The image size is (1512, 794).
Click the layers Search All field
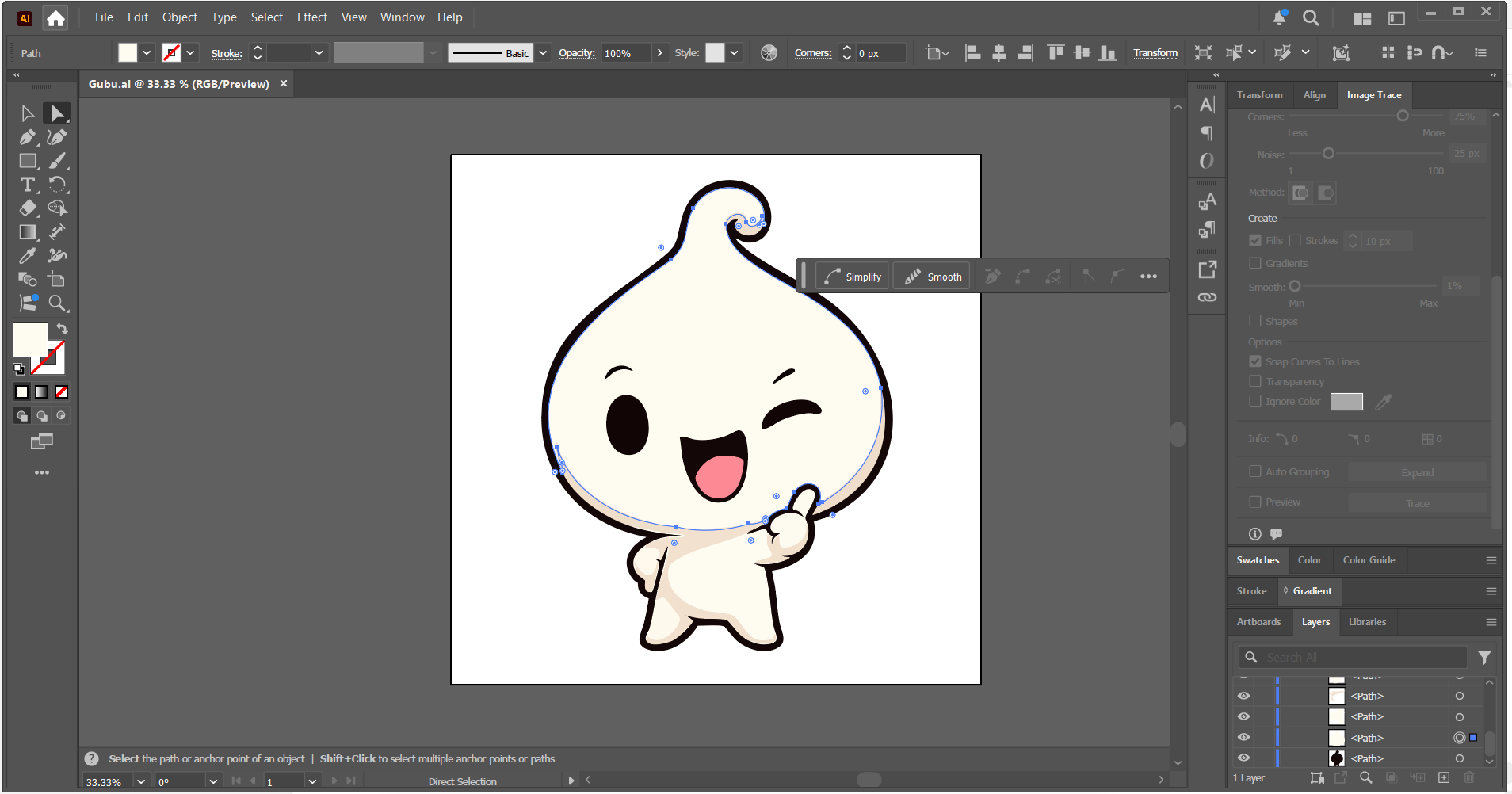1354,657
